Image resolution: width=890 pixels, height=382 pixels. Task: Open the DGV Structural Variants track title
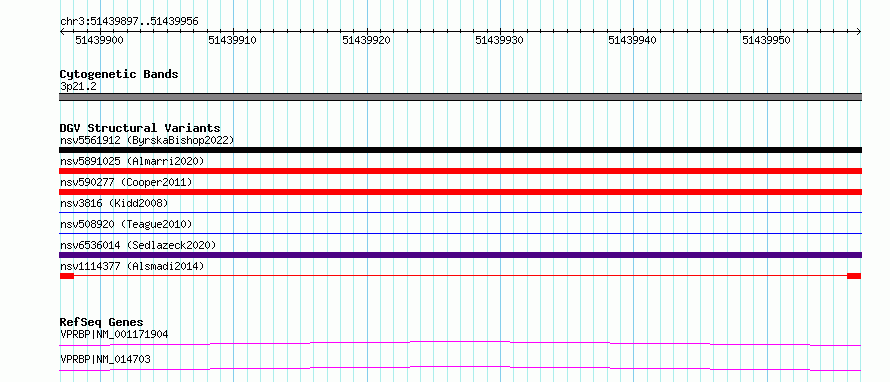click(x=140, y=128)
